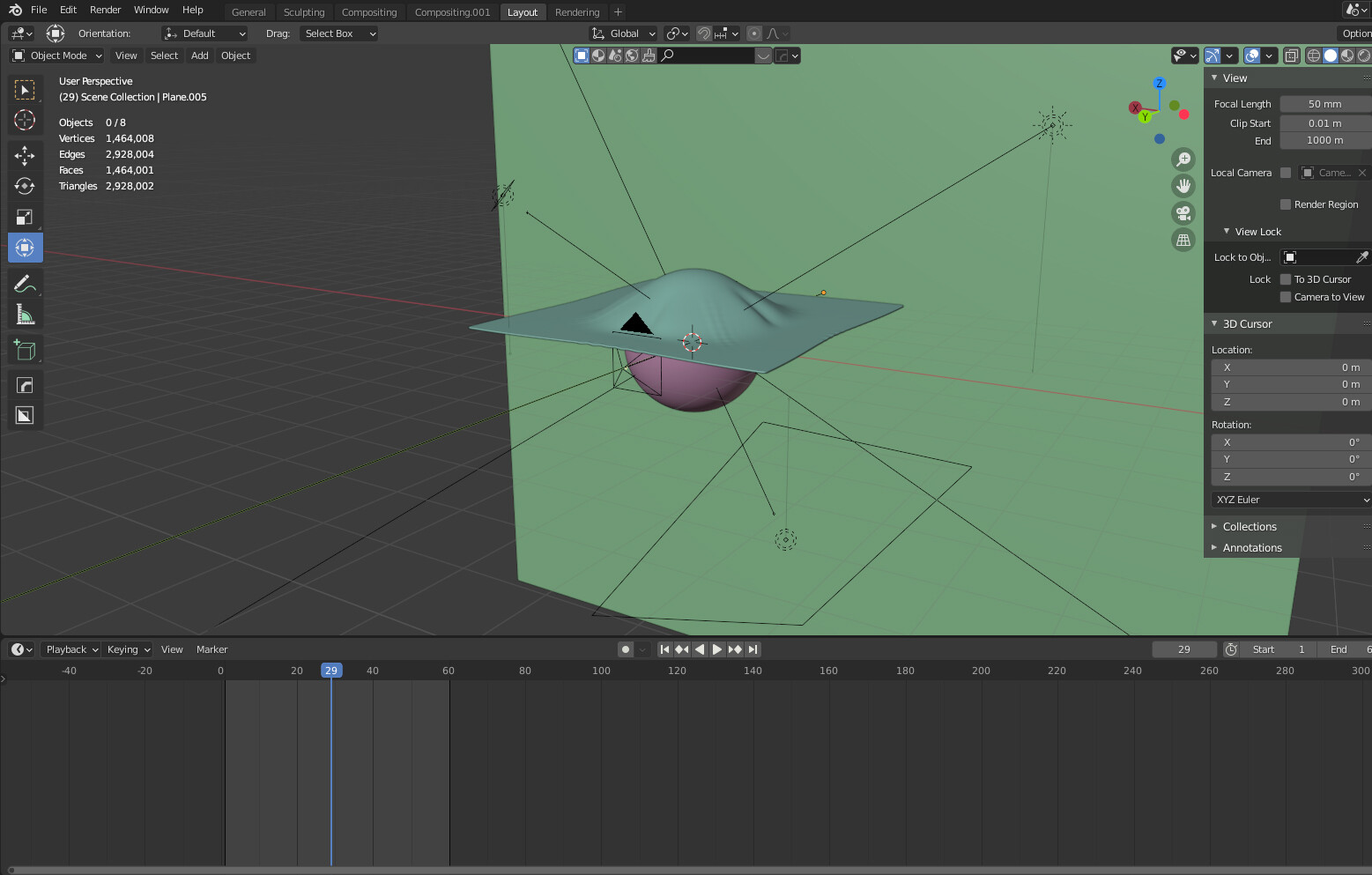Toggle the camera view gizmo

(1183, 212)
